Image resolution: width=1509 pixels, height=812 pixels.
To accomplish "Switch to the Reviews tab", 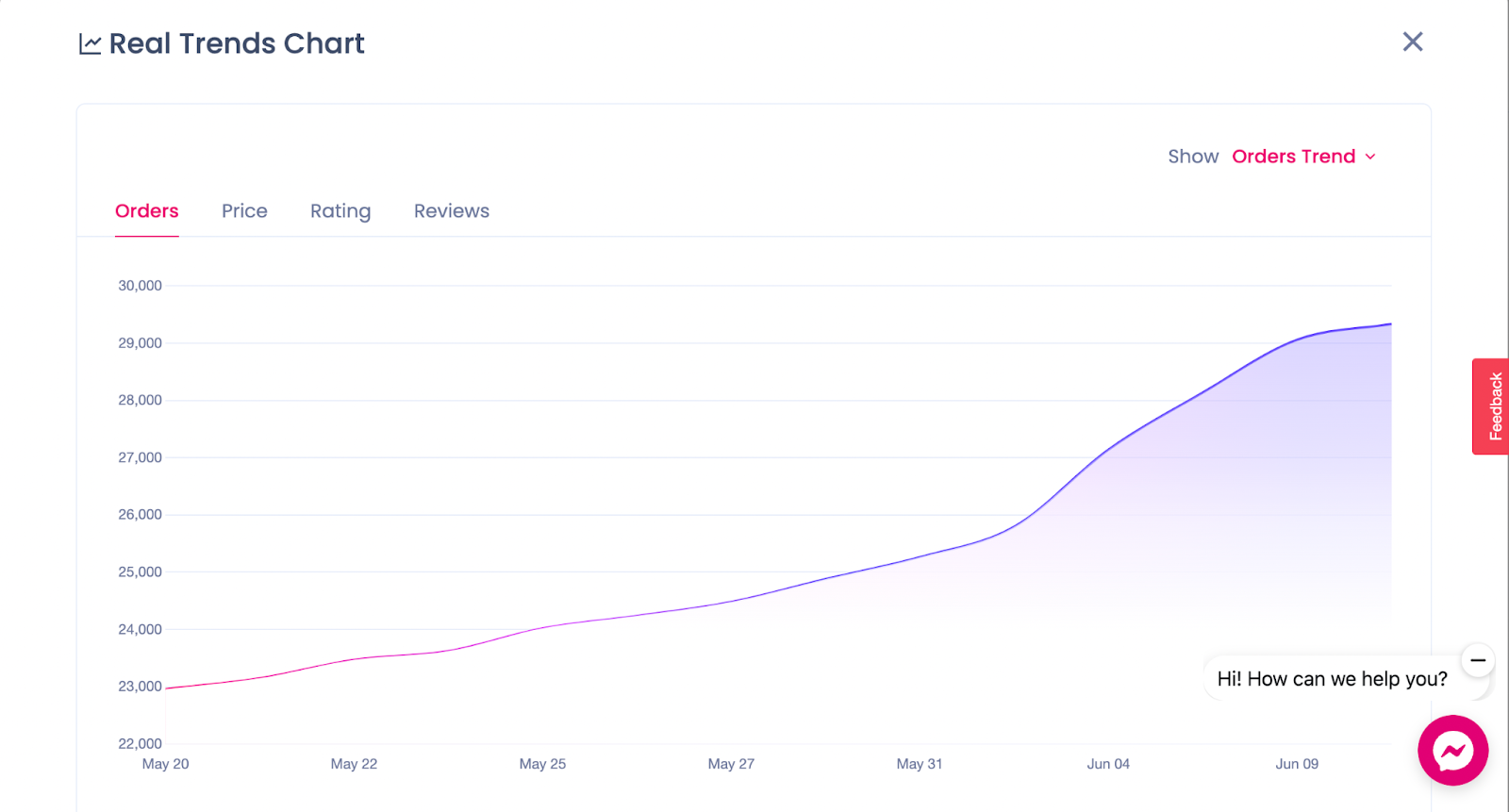I will click(452, 211).
